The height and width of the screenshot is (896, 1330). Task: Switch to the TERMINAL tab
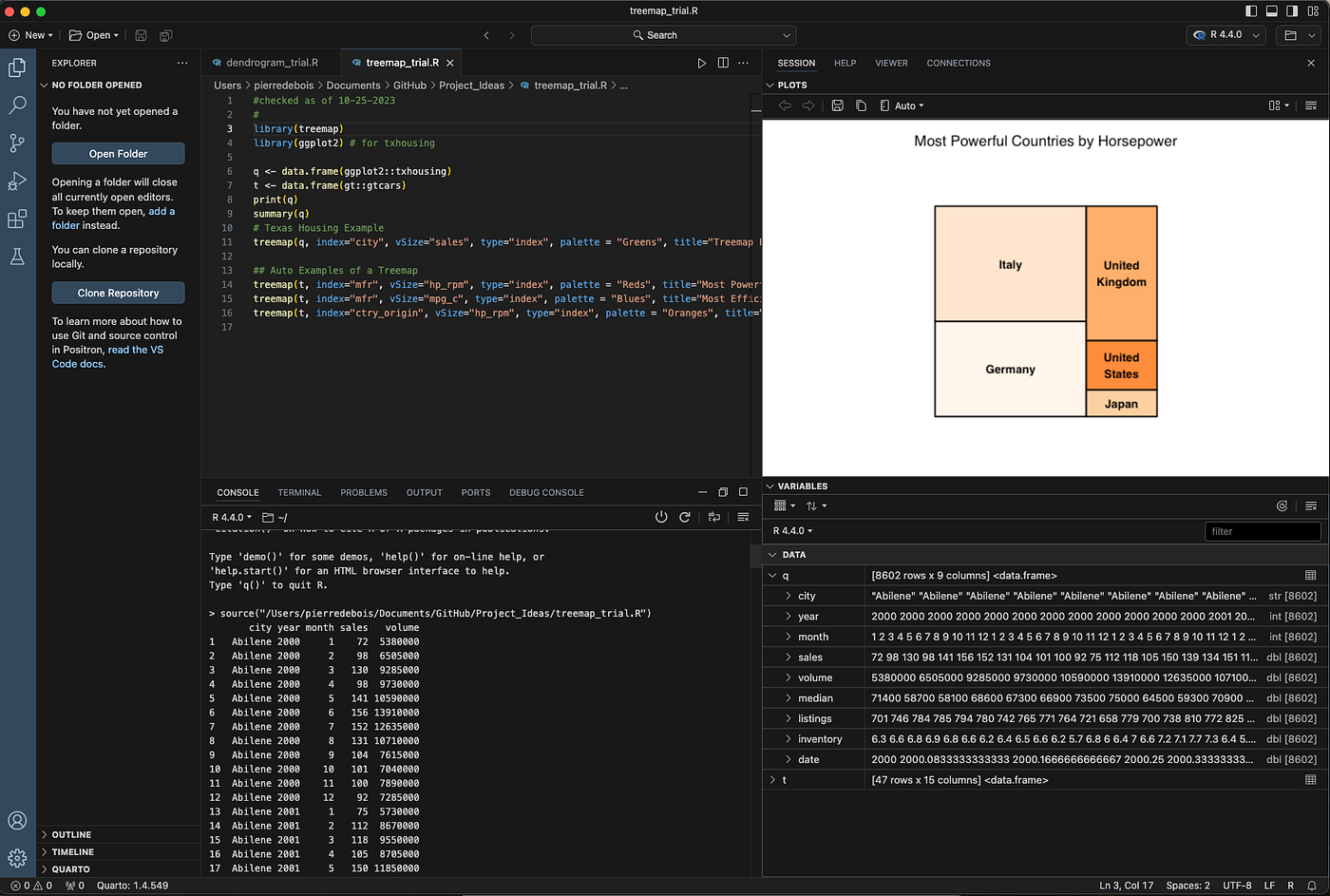coord(299,492)
